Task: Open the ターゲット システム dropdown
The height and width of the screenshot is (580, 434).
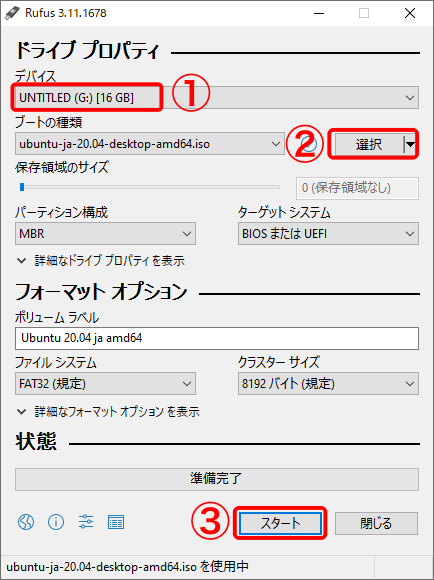Action: [x=328, y=234]
